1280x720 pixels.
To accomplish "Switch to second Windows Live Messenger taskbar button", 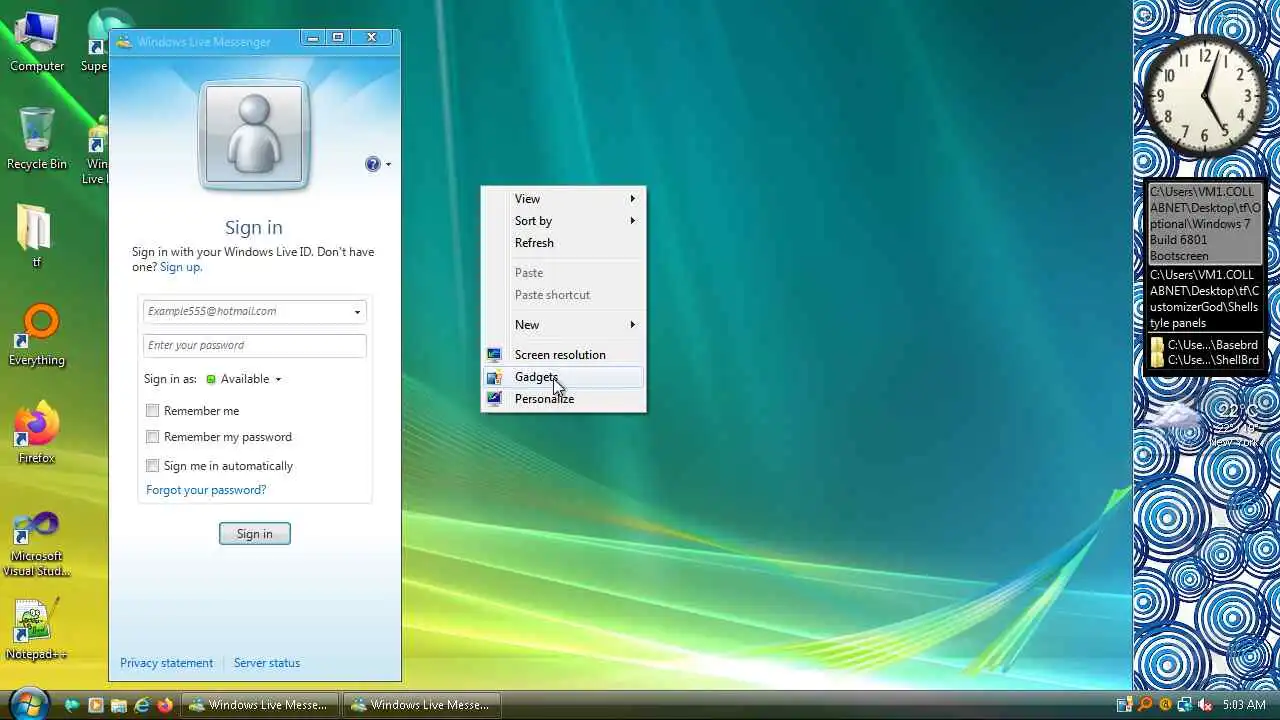I will (422, 705).
